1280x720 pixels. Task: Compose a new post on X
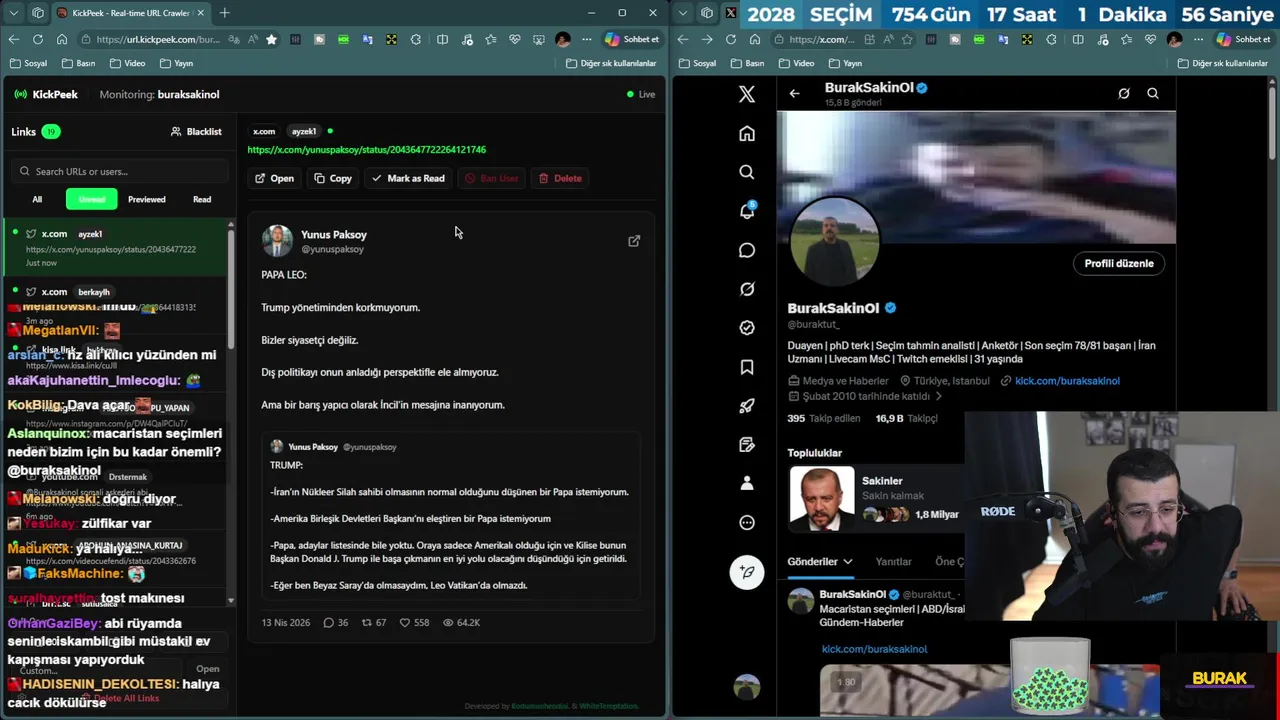pos(747,572)
